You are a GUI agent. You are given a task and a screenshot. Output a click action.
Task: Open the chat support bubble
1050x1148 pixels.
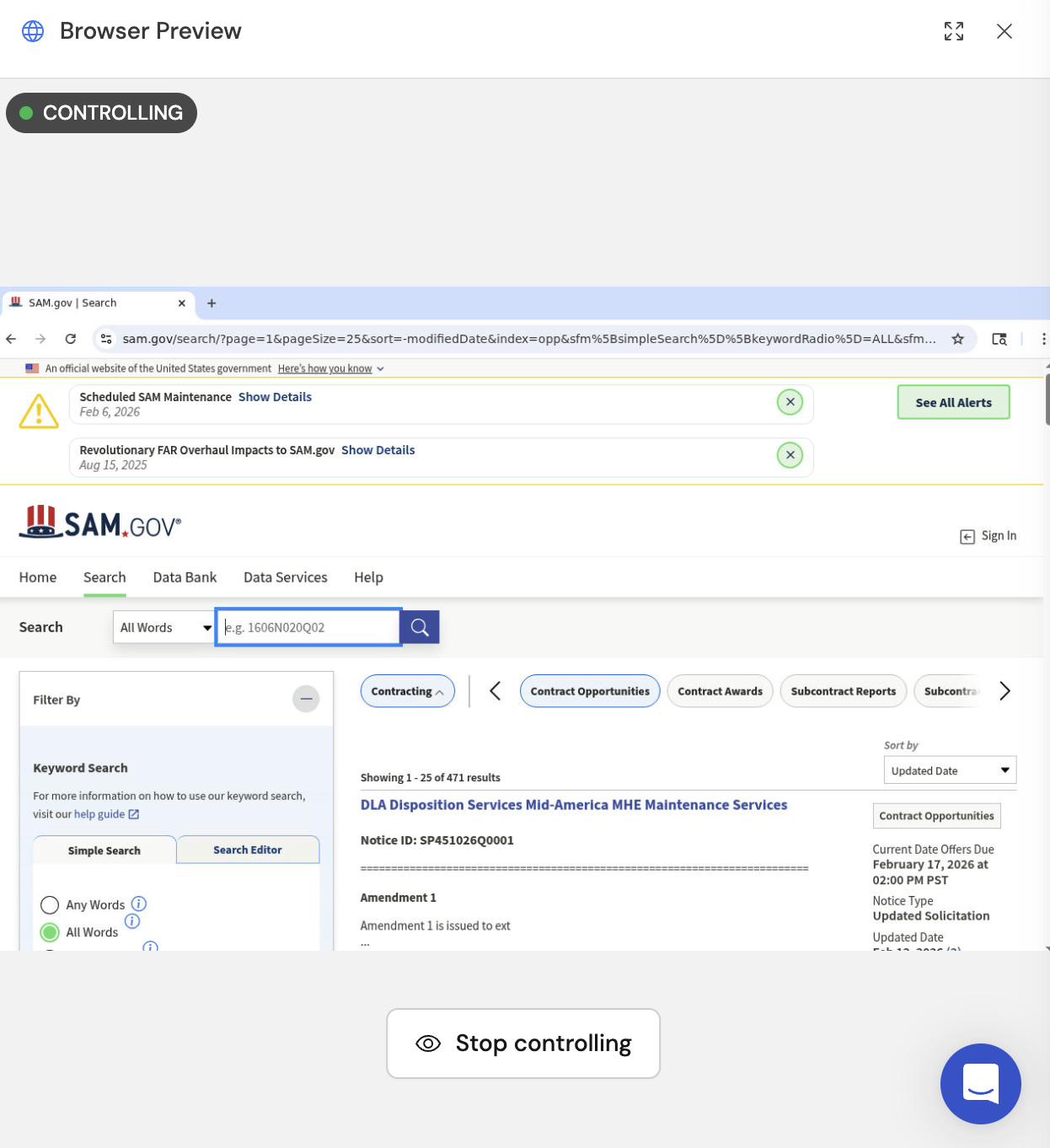[980, 1085]
